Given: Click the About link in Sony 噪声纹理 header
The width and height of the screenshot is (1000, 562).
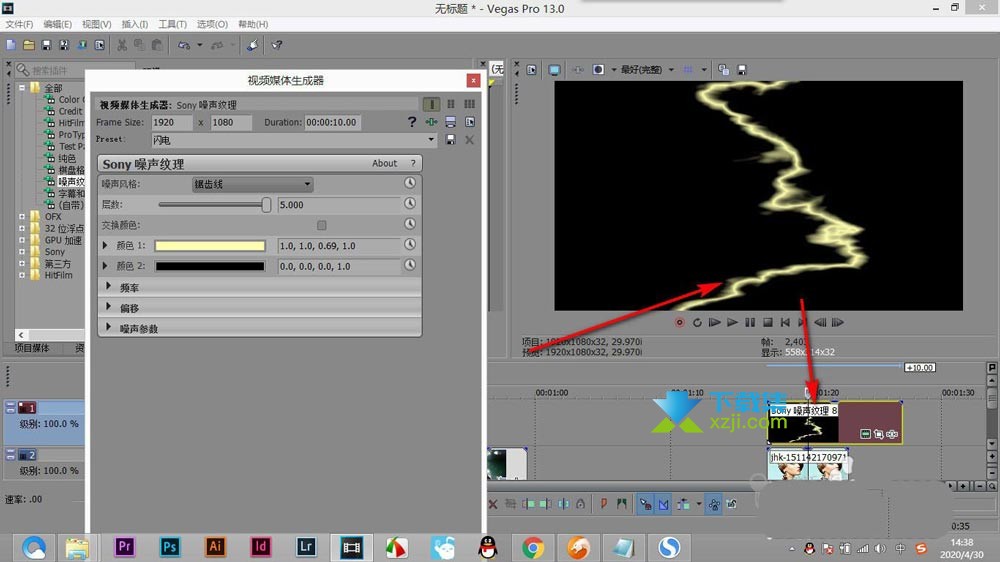Looking at the screenshot, I should (x=385, y=163).
